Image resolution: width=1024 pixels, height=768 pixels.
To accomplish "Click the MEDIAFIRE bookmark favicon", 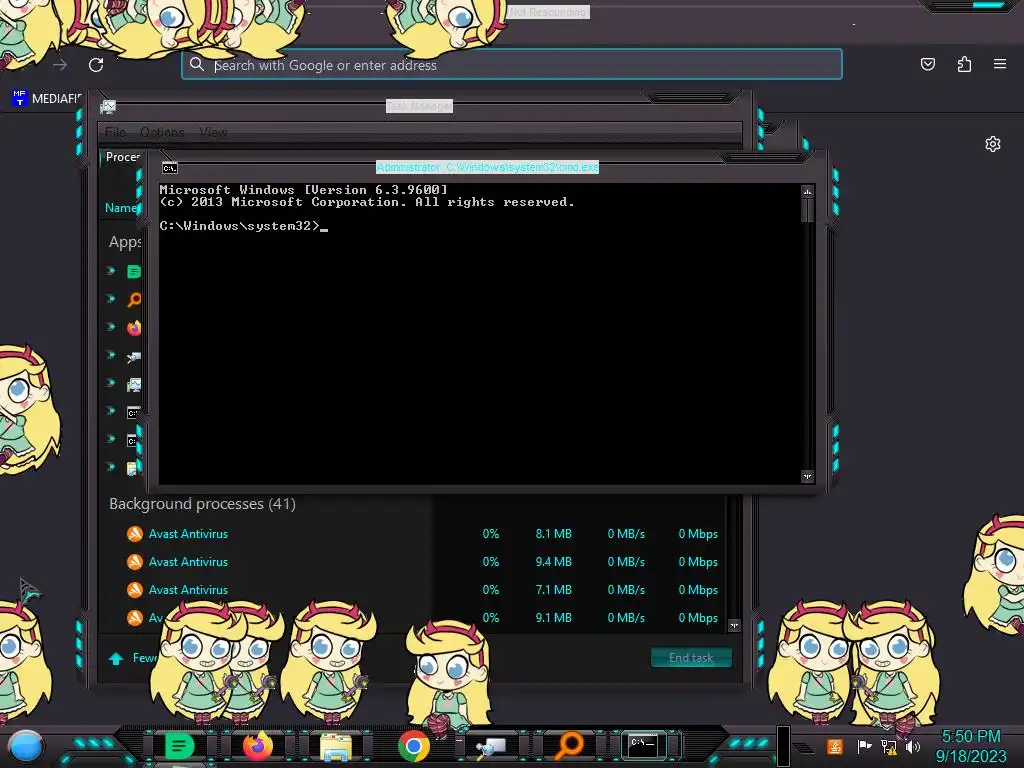I will click(x=20, y=98).
